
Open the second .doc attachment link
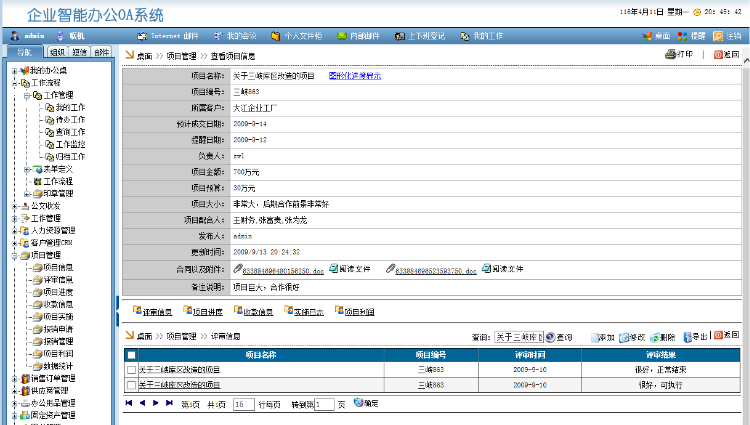436,271
